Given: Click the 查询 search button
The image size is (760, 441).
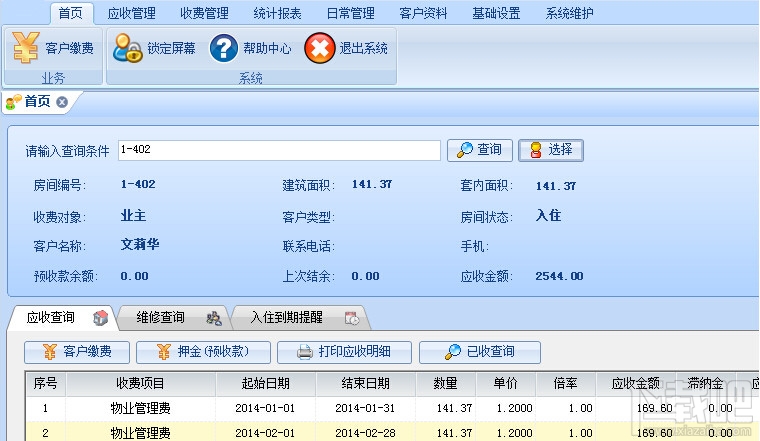Looking at the screenshot, I should [480, 150].
